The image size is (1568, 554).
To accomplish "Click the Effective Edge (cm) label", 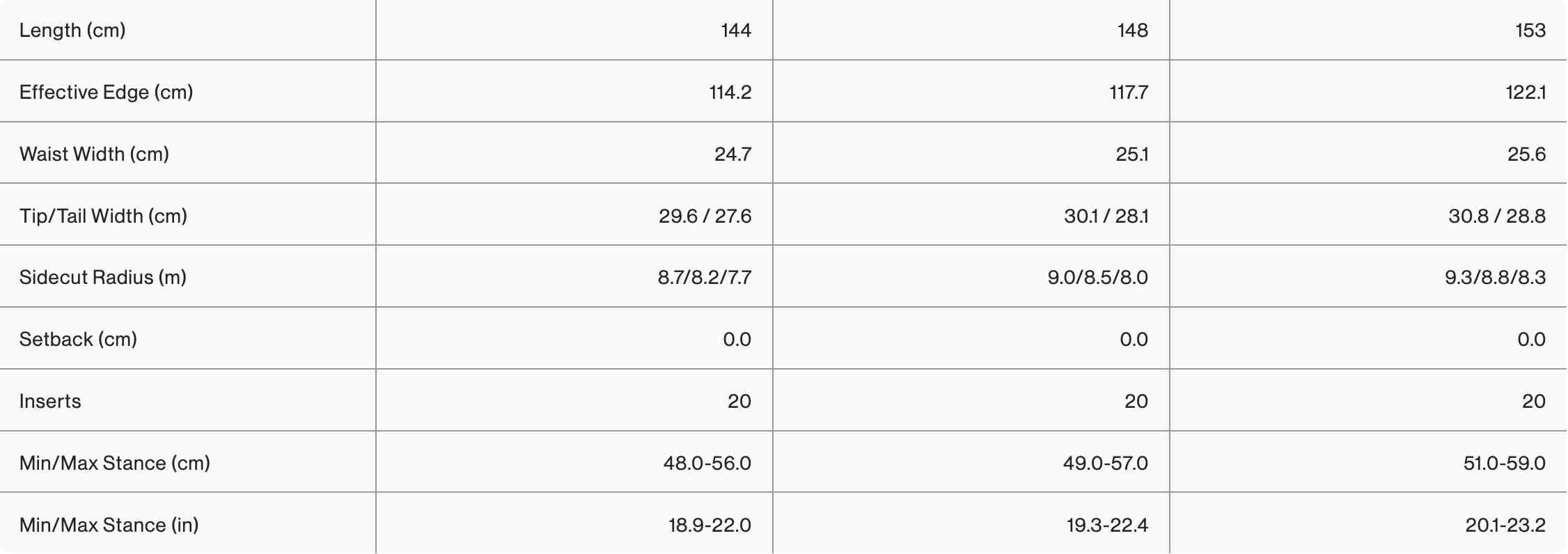I will [x=106, y=93].
